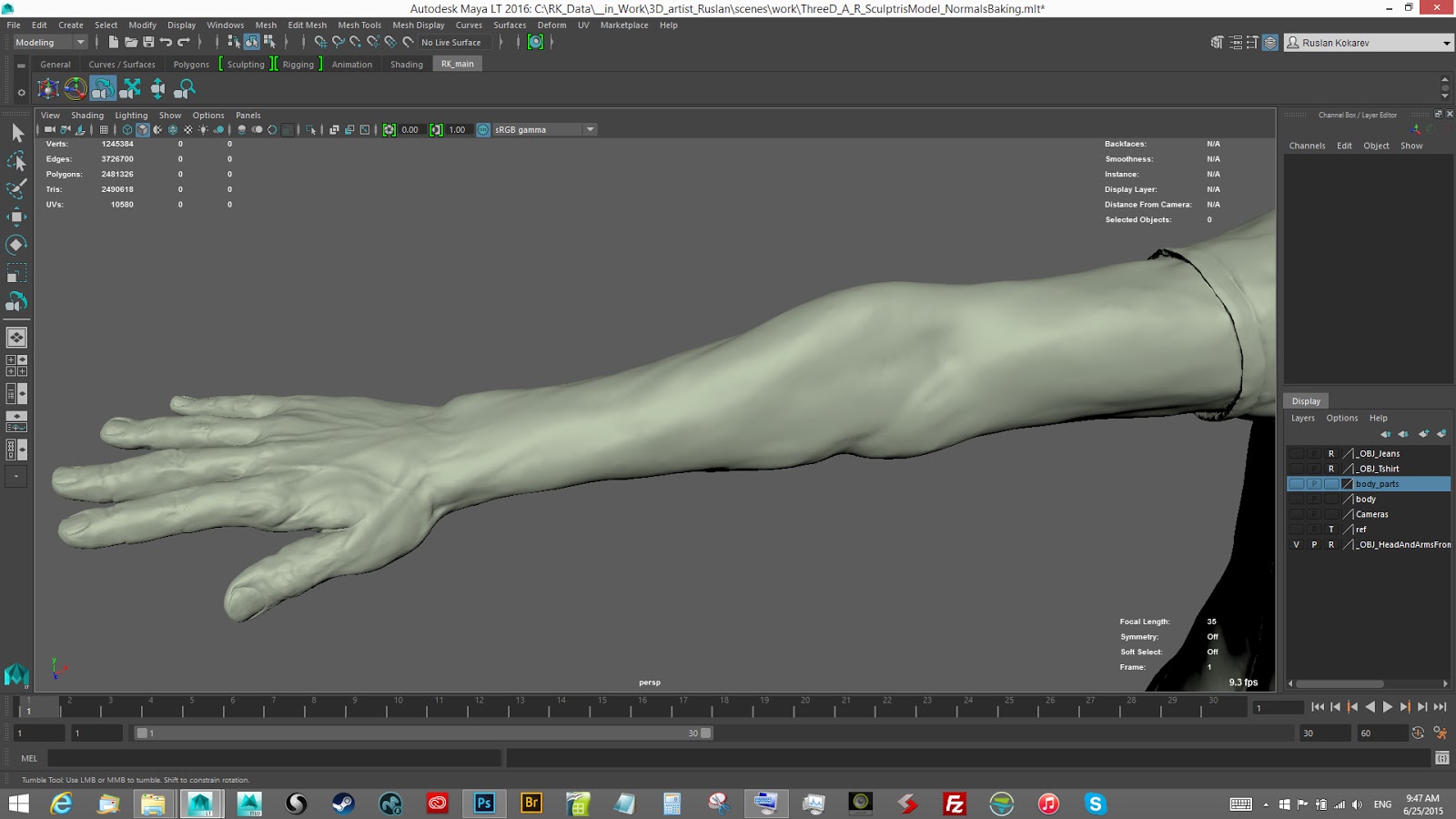Toggle the viewport grid icon
Viewport: 1456px width, 819px height.
click(104, 130)
